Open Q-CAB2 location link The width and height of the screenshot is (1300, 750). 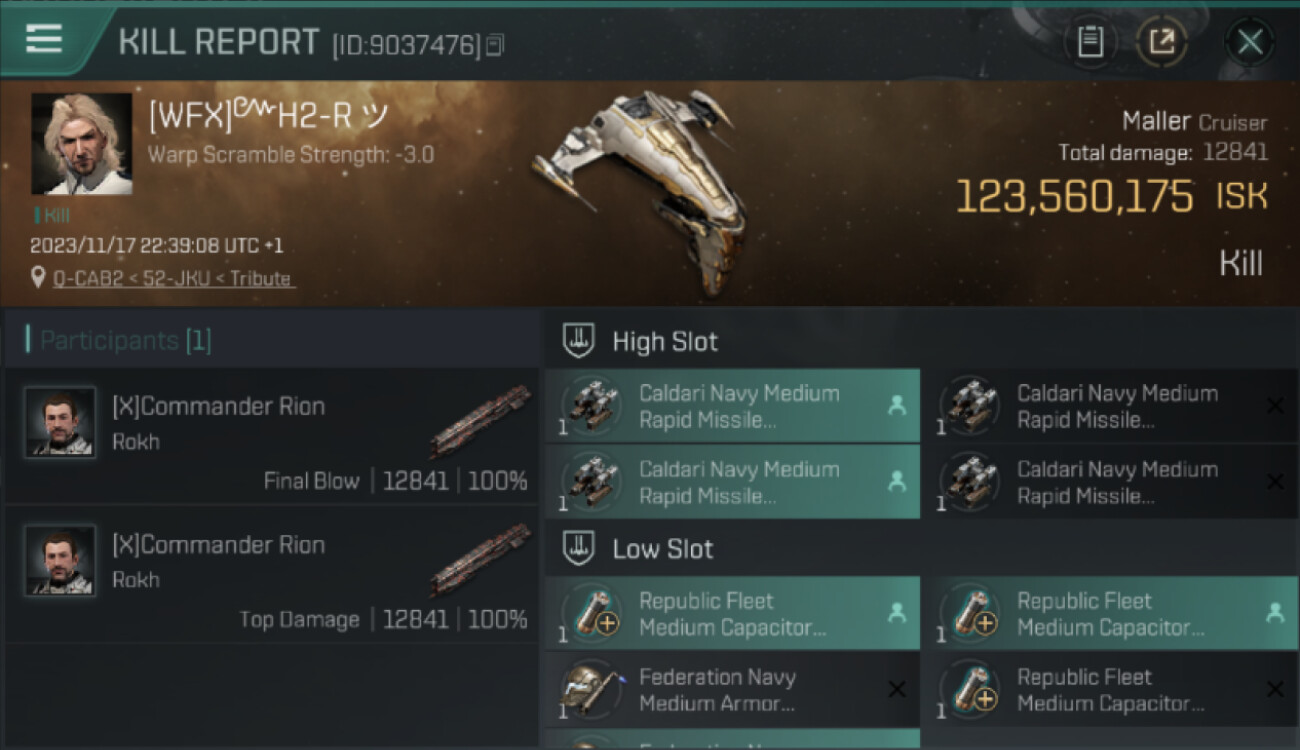pos(174,279)
